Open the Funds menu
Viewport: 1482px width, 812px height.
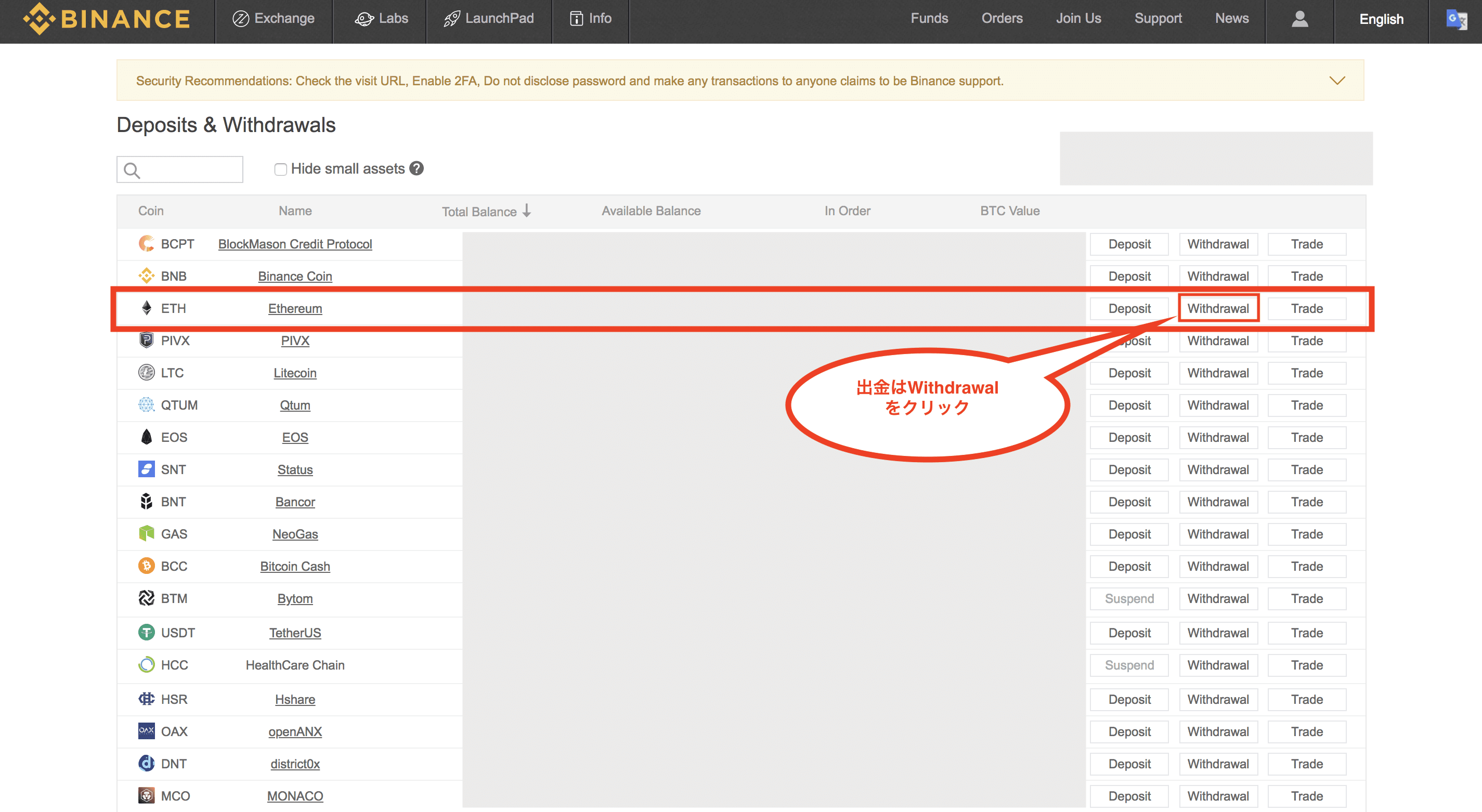click(929, 18)
